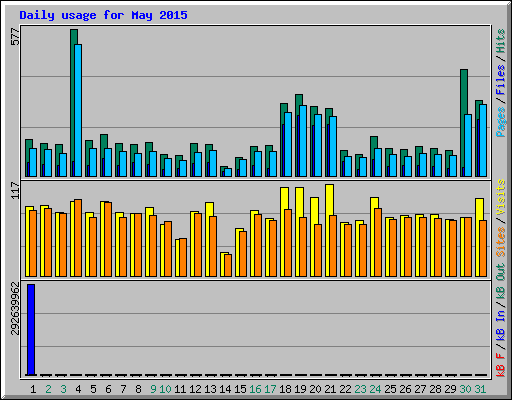
Task: Click the day '4' axis label
Action: pyautogui.click(x=78, y=389)
